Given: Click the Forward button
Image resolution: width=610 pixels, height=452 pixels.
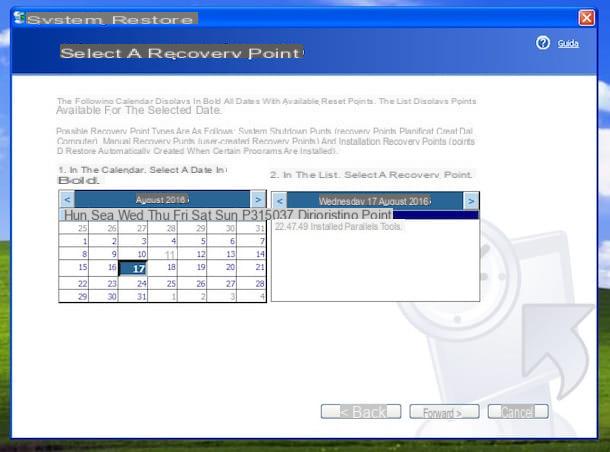Looking at the screenshot, I should [444, 412].
